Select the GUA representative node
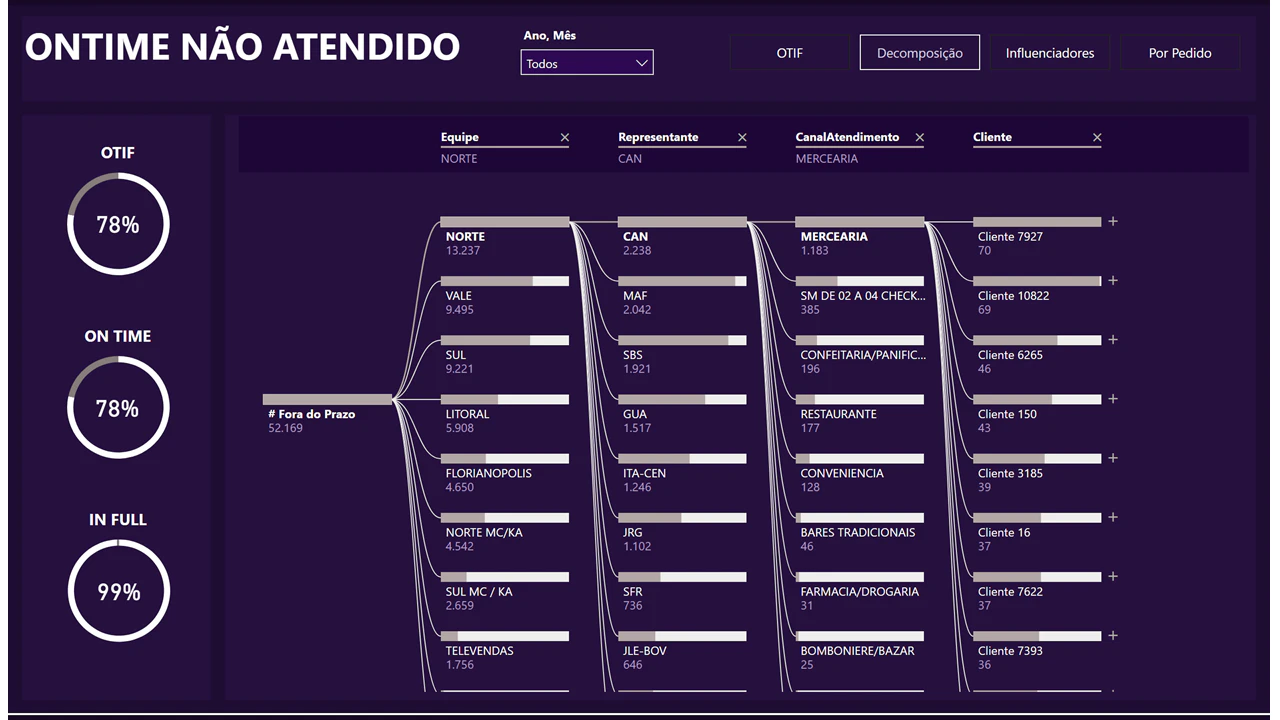Viewport: 1280px width, 720px height. click(682, 413)
